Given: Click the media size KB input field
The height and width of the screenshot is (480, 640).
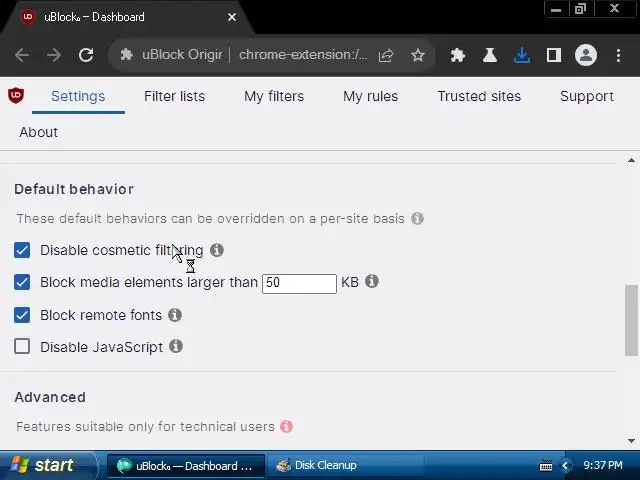Looking at the screenshot, I should click(x=299, y=283).
